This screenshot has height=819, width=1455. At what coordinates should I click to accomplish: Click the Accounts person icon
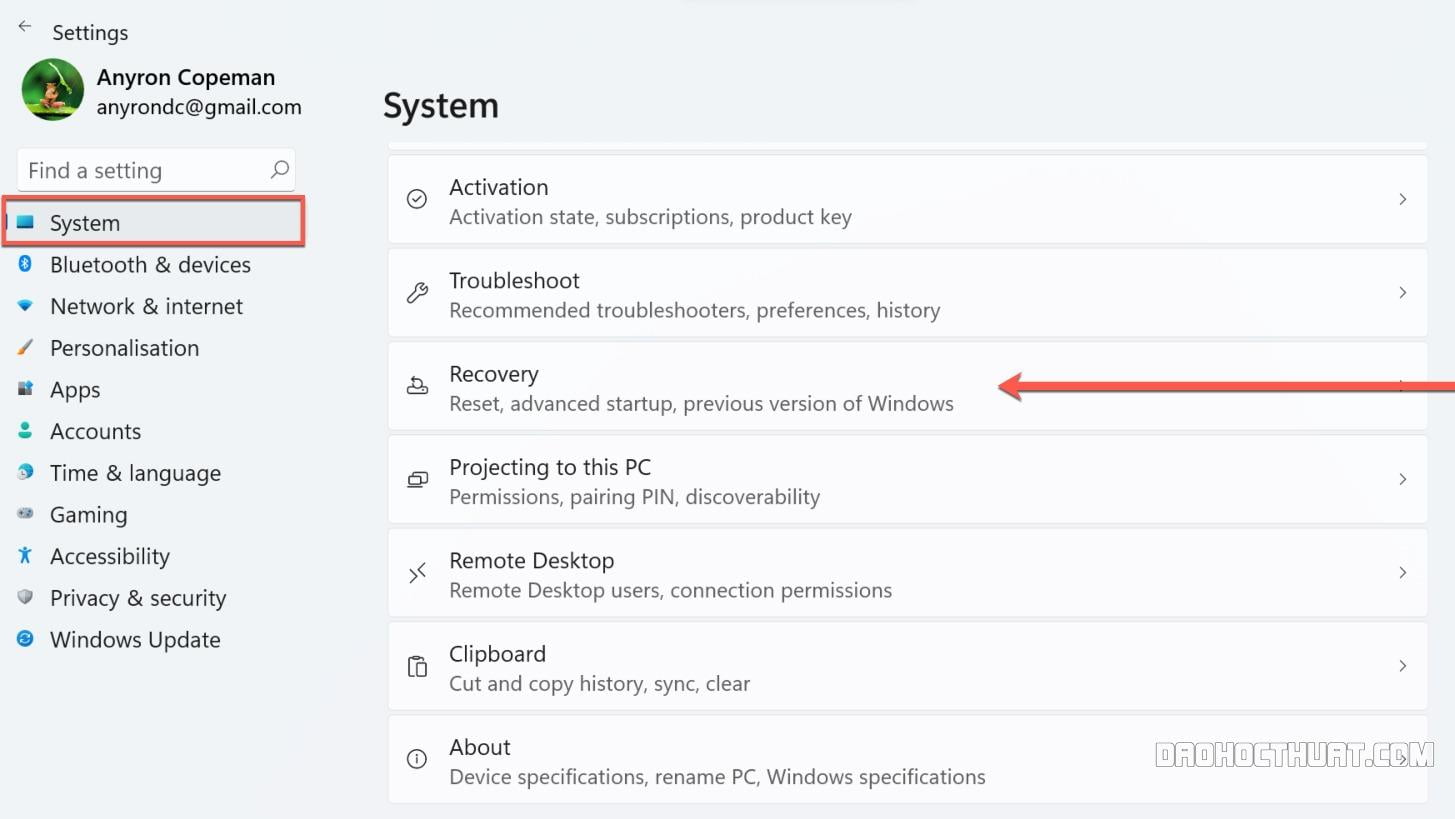26,431
